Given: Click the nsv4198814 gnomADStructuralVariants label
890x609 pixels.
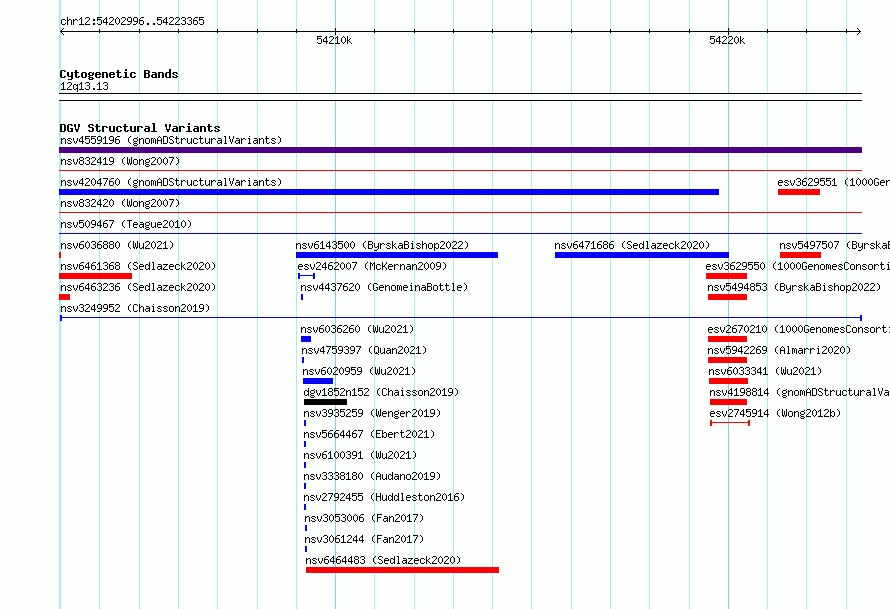Looking at the screenshot, I should pyautogui.click(x=799, y=392).
